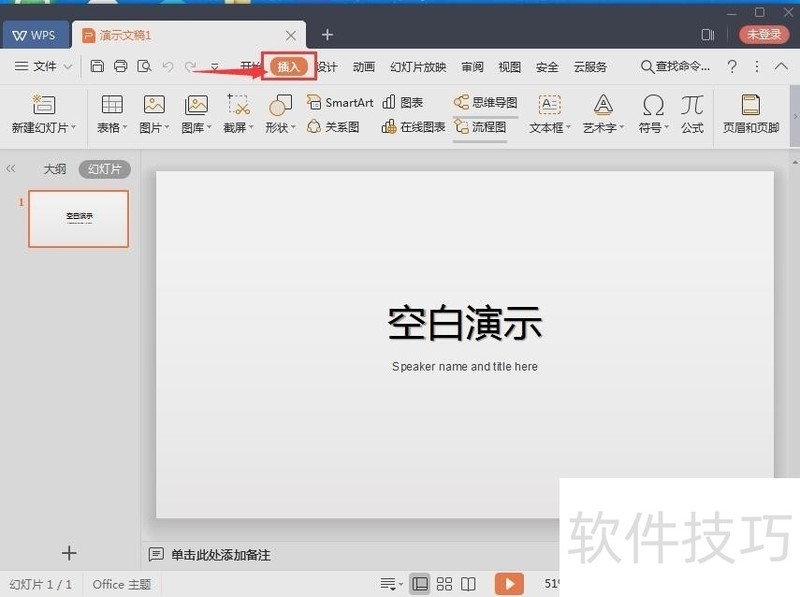Screen dimensions: 800x597
Task: Click the 未登录 login button
Action: point(764,34)
